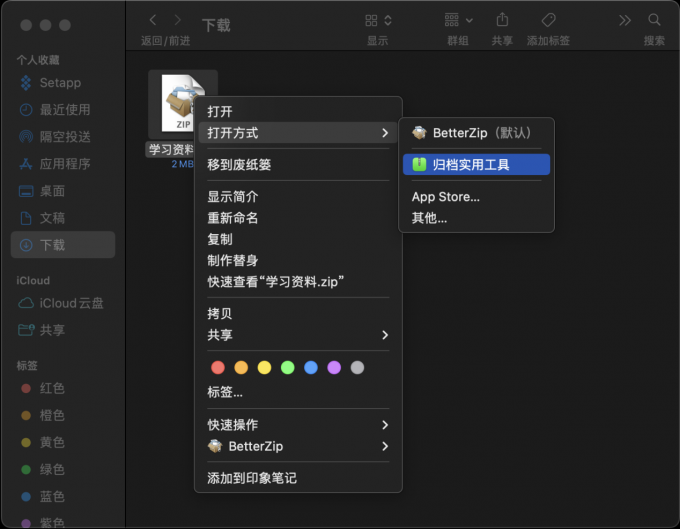The image size is (680, 529).
Task: Apply the orange tag color dot
Action: click(241, 368)
